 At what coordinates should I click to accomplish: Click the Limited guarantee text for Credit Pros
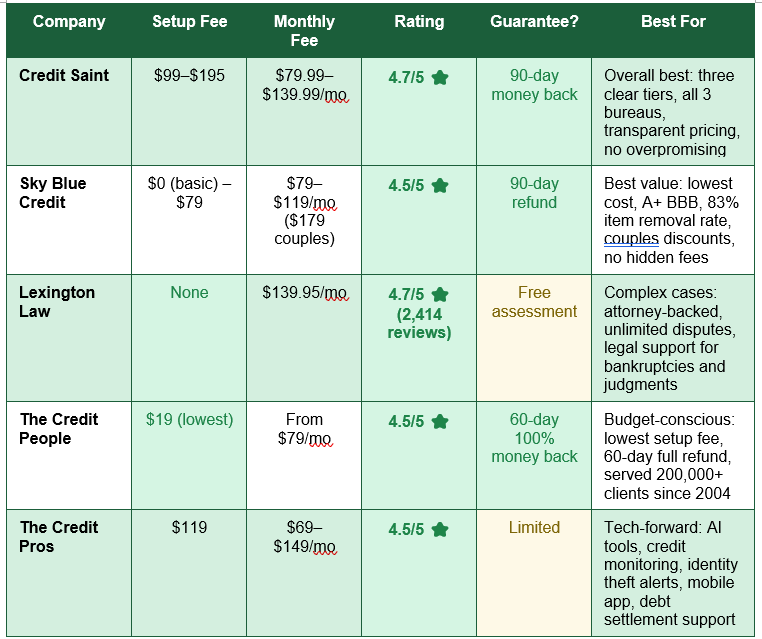(534, 527)
